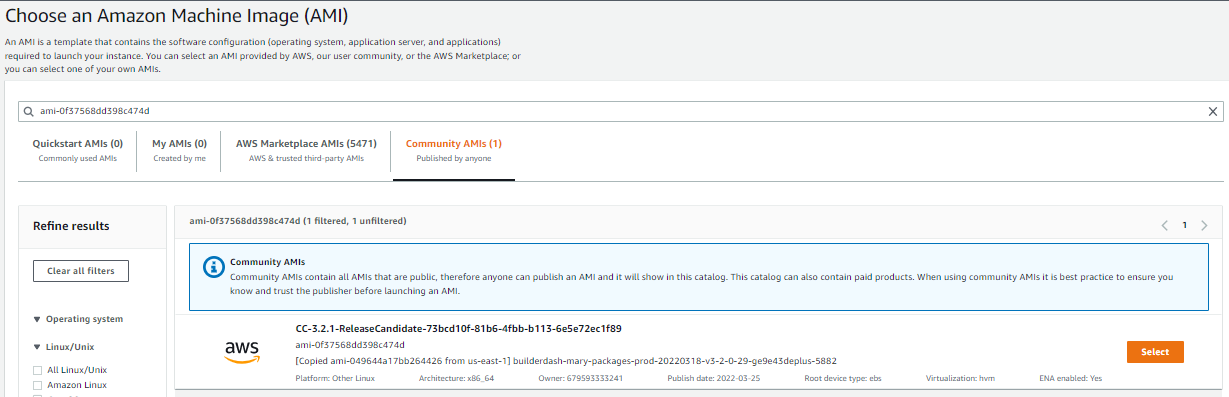Select page 1 in pagination
The width and height of the screenshot is (1229, 397).
(1185, 225)
